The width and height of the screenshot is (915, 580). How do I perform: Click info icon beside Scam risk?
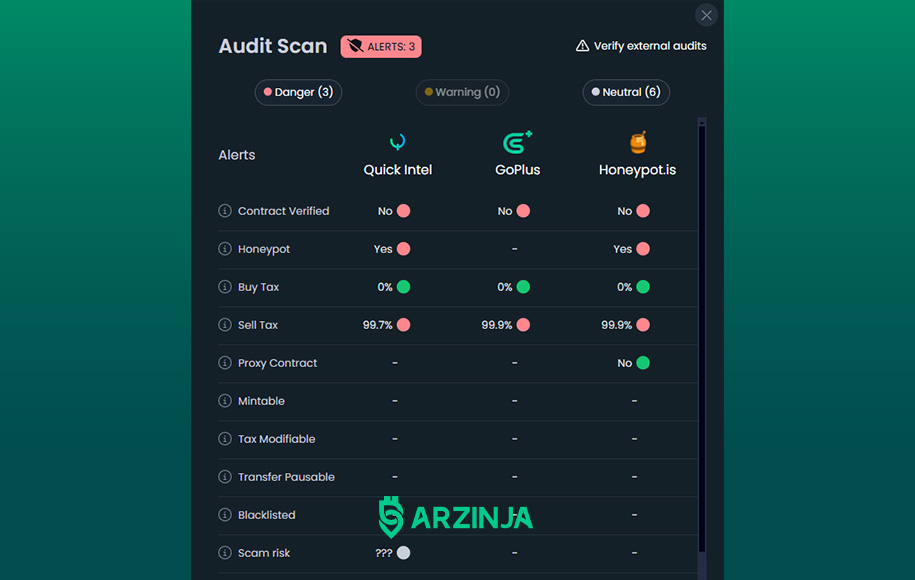click(x=225, y=552)
